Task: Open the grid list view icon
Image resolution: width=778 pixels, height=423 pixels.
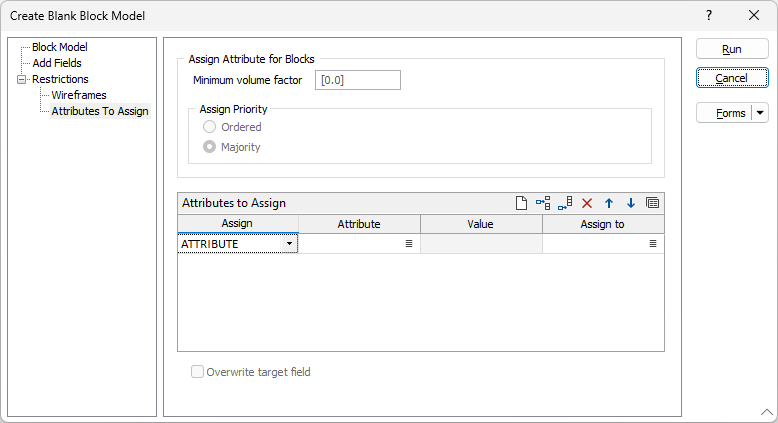Action: coord(652,203)
